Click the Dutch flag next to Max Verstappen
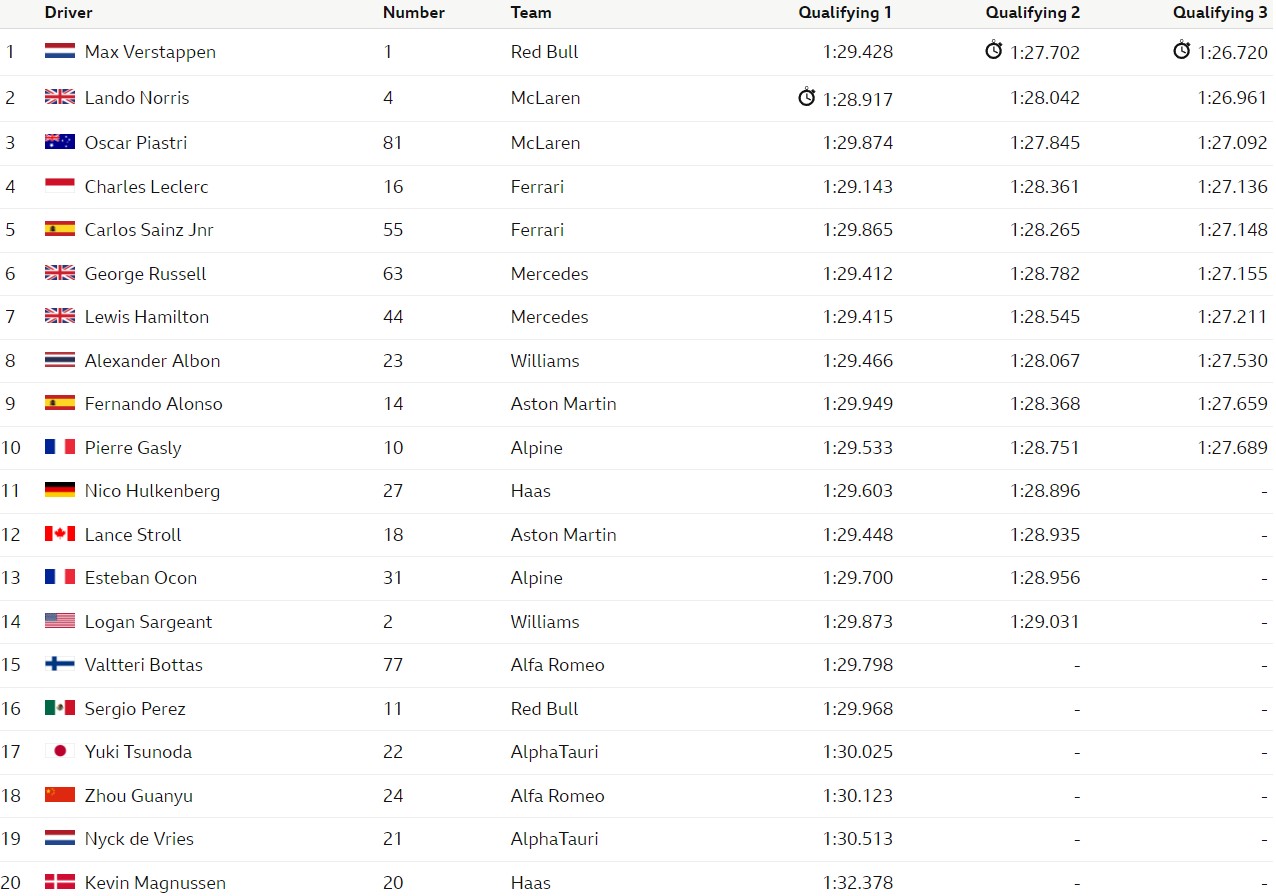 (x=60, y=51)
